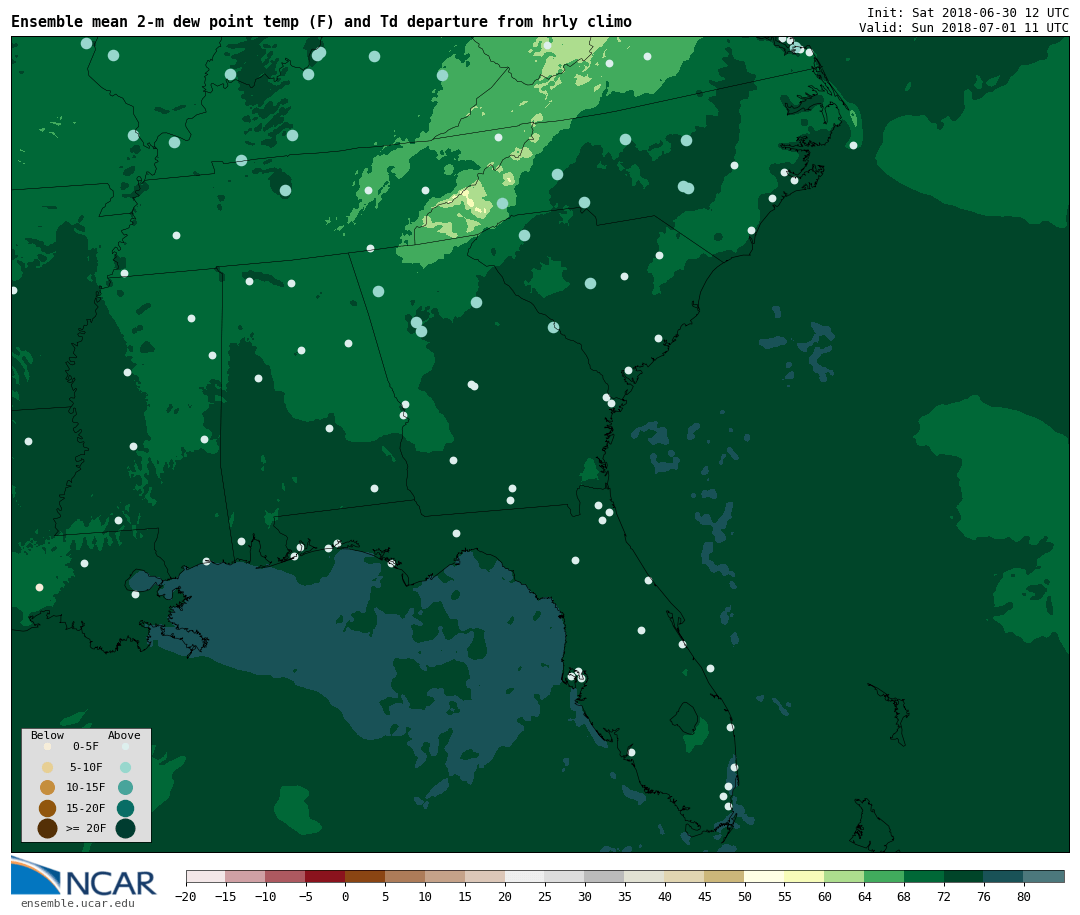Click the '15-20F' legend label

85,808
